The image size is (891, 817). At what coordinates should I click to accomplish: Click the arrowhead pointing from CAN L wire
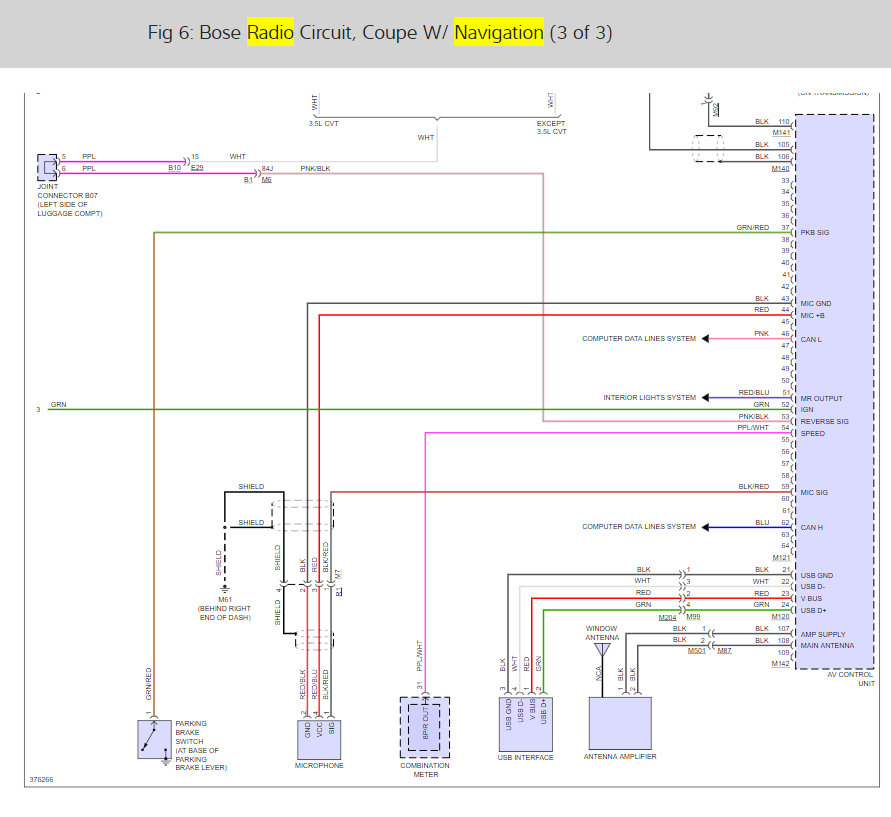pyautogui.click(x=705, y=339)
